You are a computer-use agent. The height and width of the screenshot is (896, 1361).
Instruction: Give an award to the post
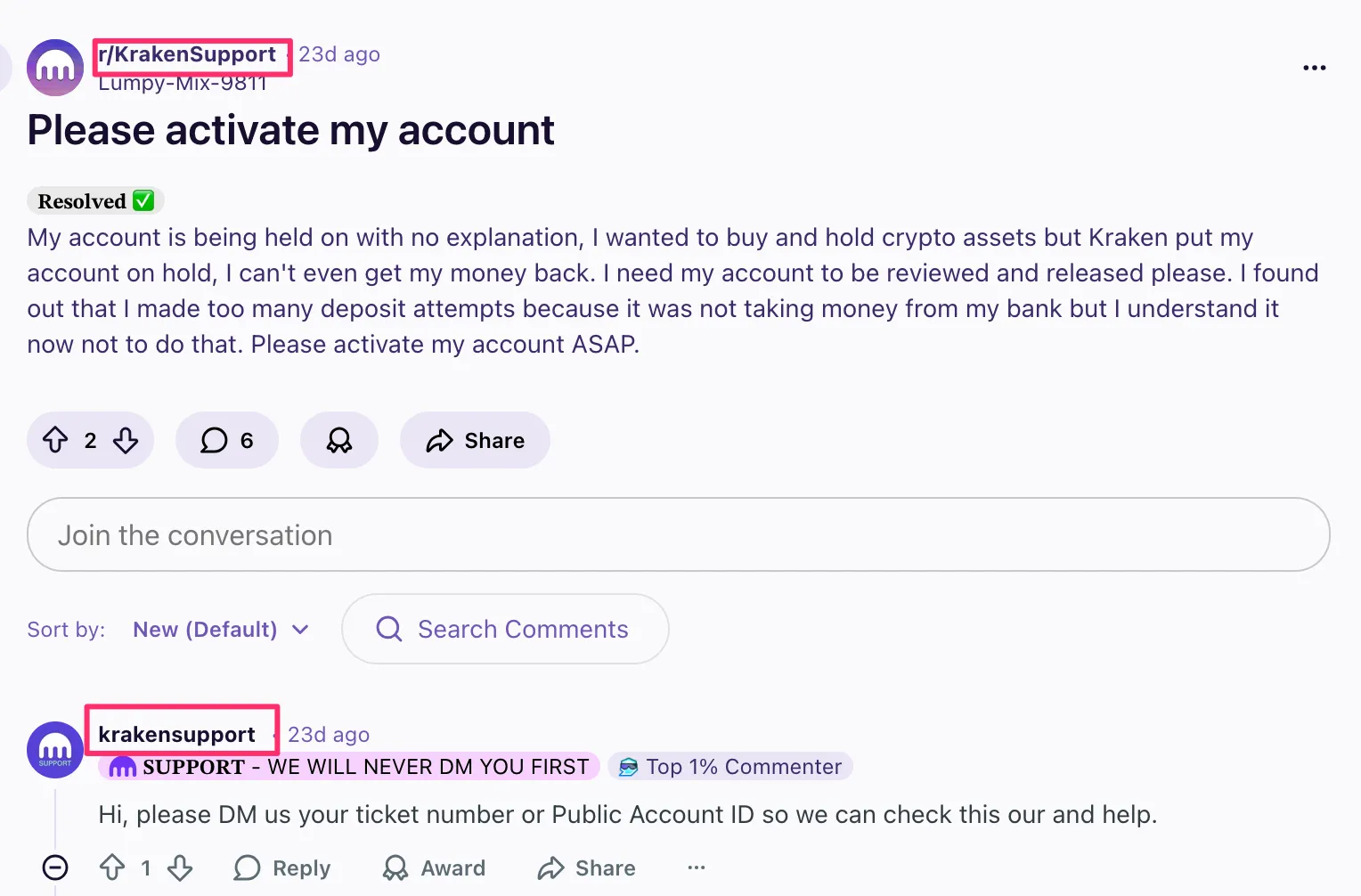click(339, 440)
